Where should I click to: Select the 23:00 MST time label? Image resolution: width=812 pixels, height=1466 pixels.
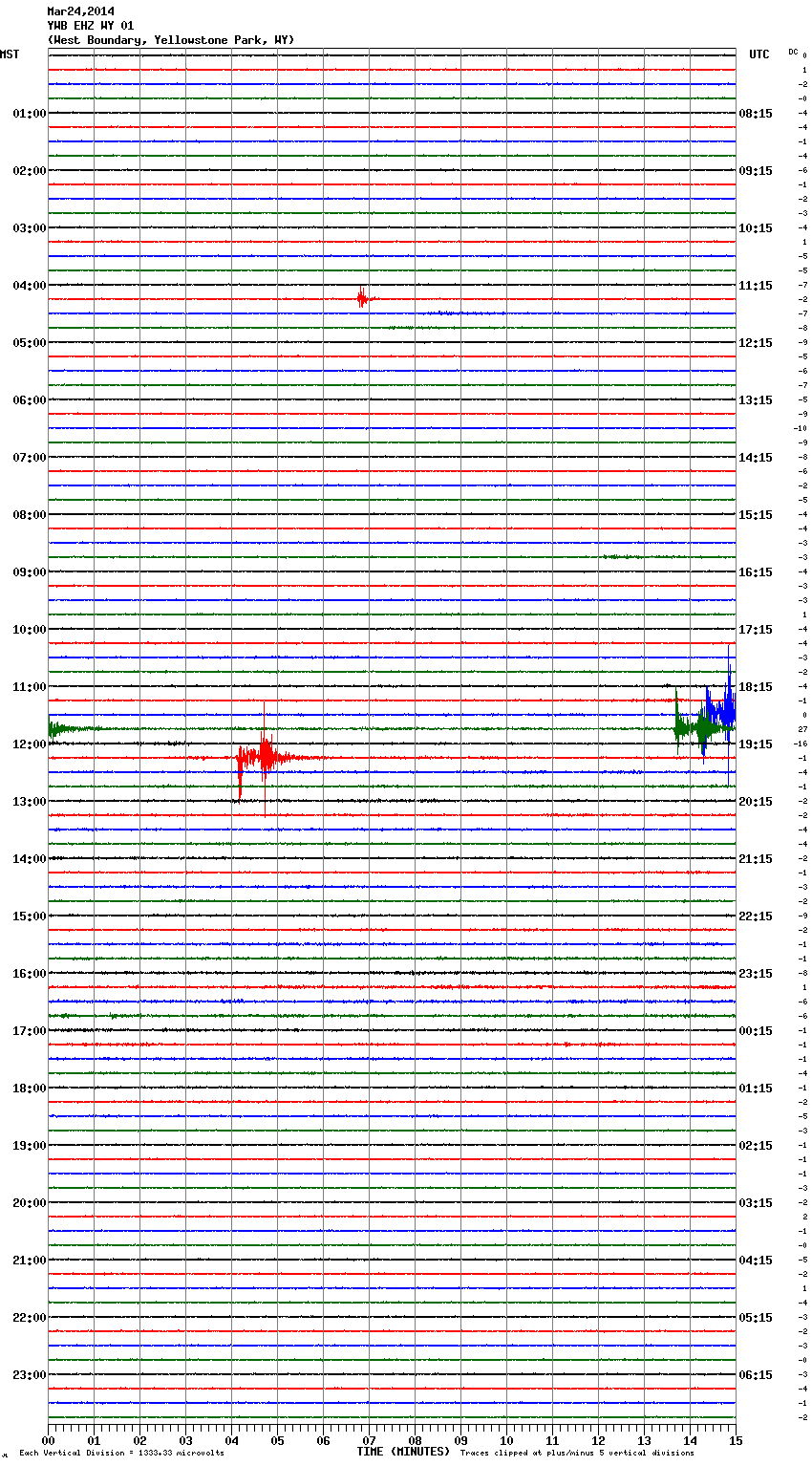(x=29, y=1375)
